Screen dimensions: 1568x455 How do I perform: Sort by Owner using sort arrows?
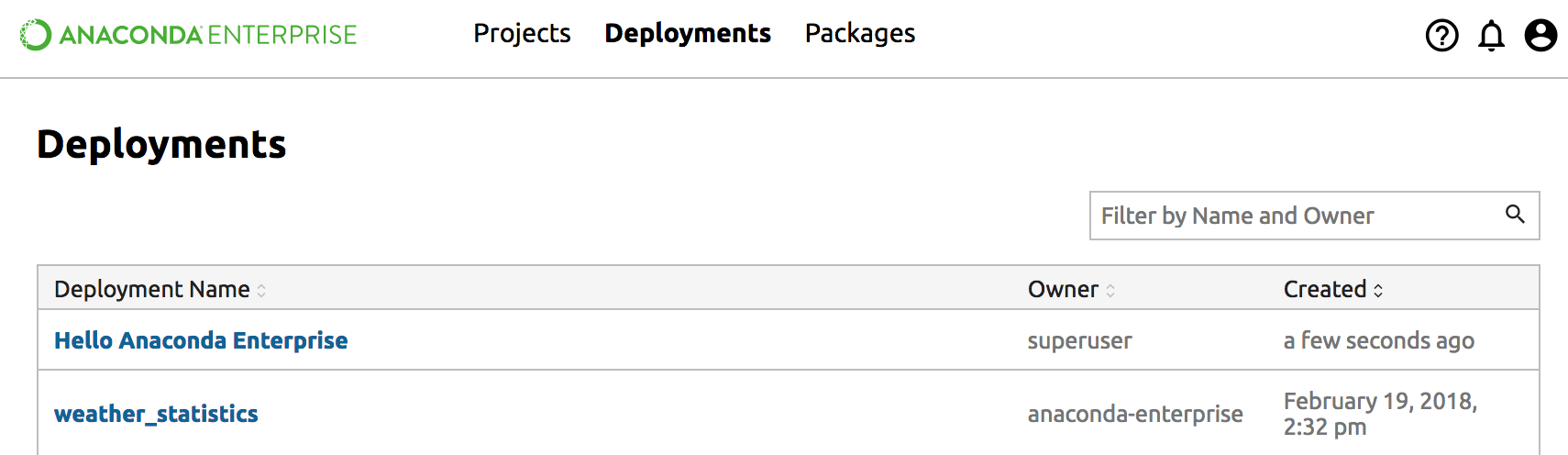point(1110,290)
